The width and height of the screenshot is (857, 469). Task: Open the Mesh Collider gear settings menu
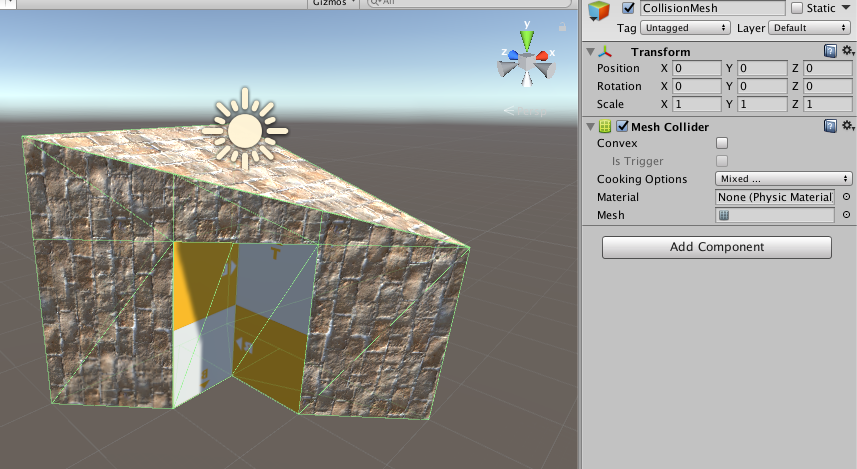pos(848,126)
